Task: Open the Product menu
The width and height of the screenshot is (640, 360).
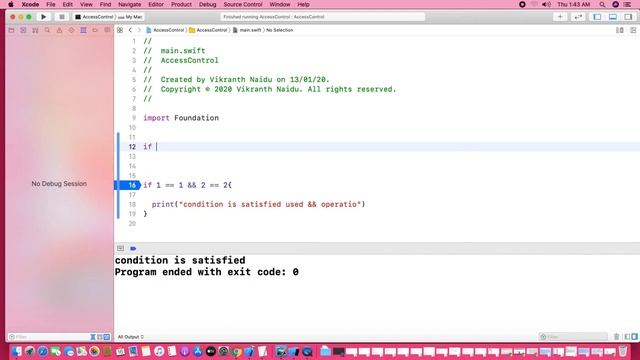Action: coord(181,4)
